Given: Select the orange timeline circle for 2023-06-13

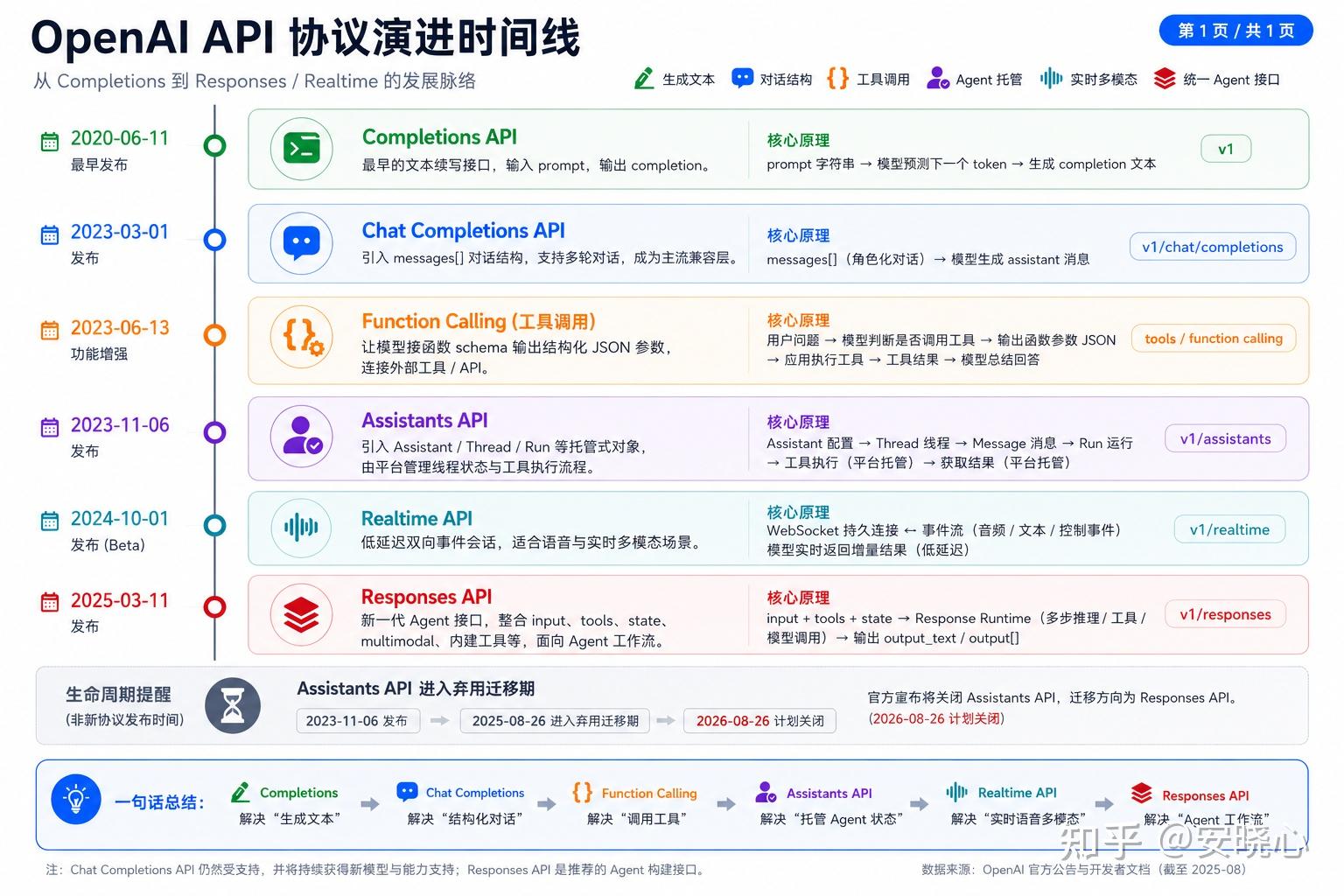Looking at the screenshot, I should point(214,334).
